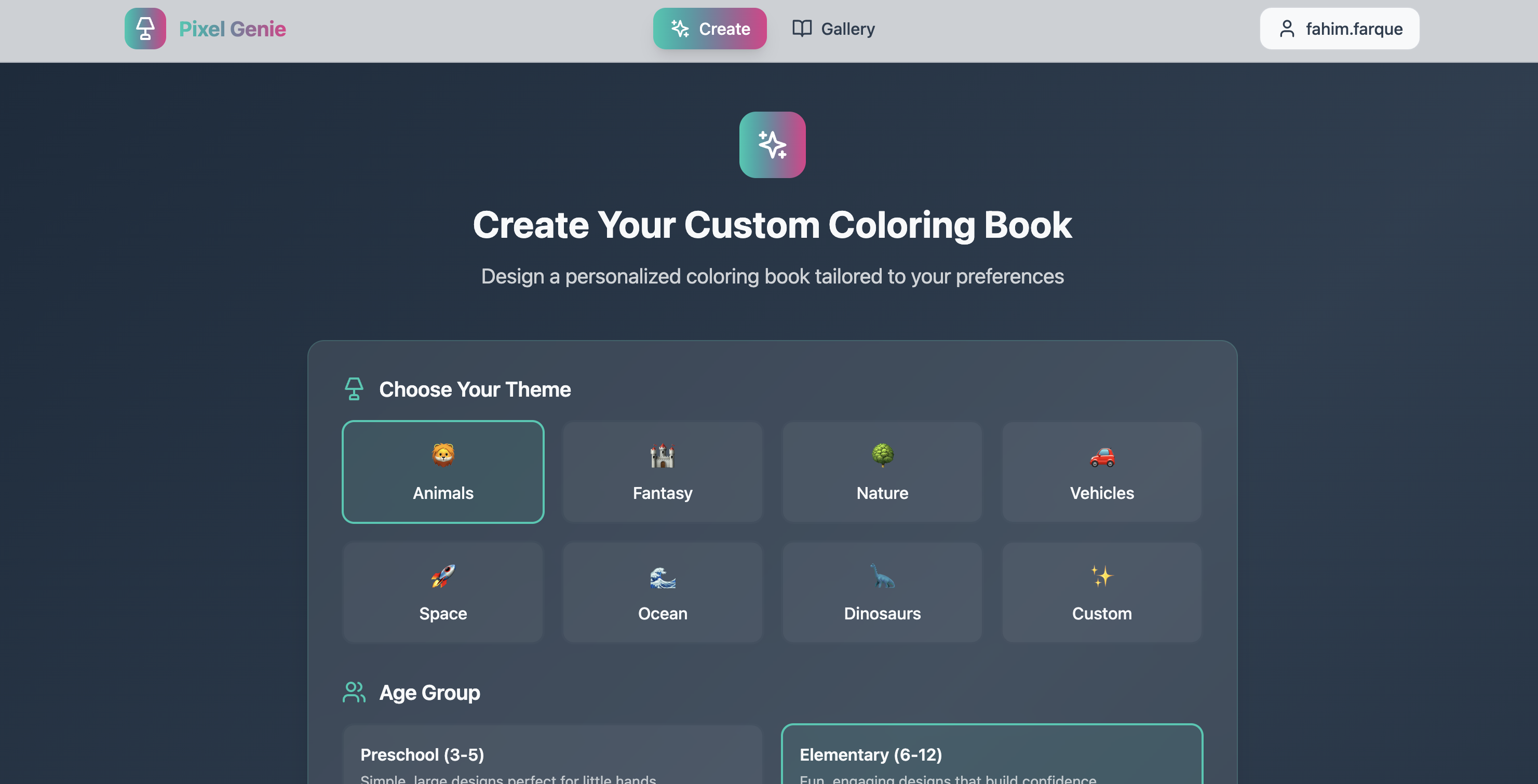The height and width of the screenshot is (784, 1538).
Task: Click the Pixel Genie lamp logo icon
Action: tap(145, 29)
